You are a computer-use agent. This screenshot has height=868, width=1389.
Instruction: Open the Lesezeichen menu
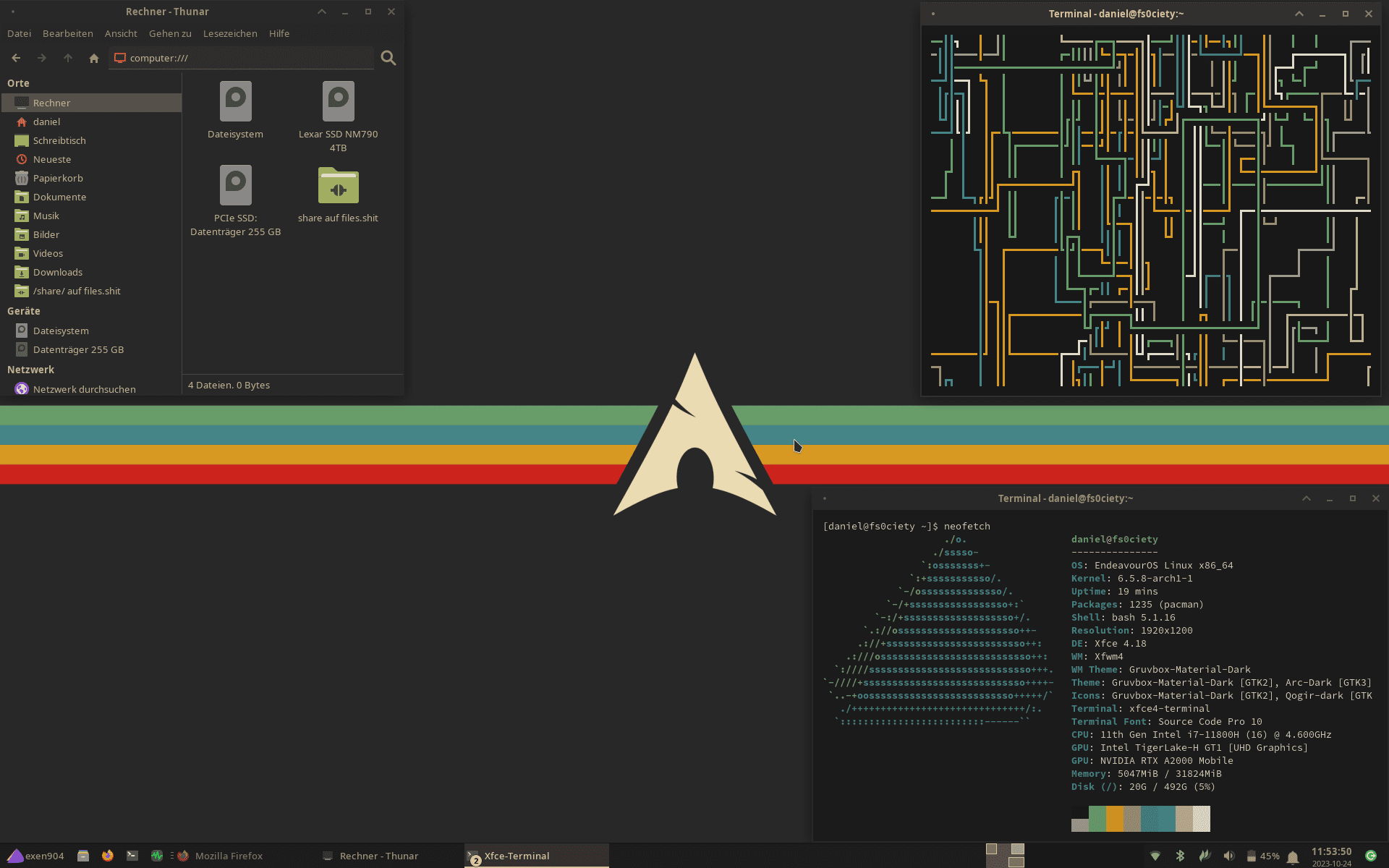pos(230,33)
